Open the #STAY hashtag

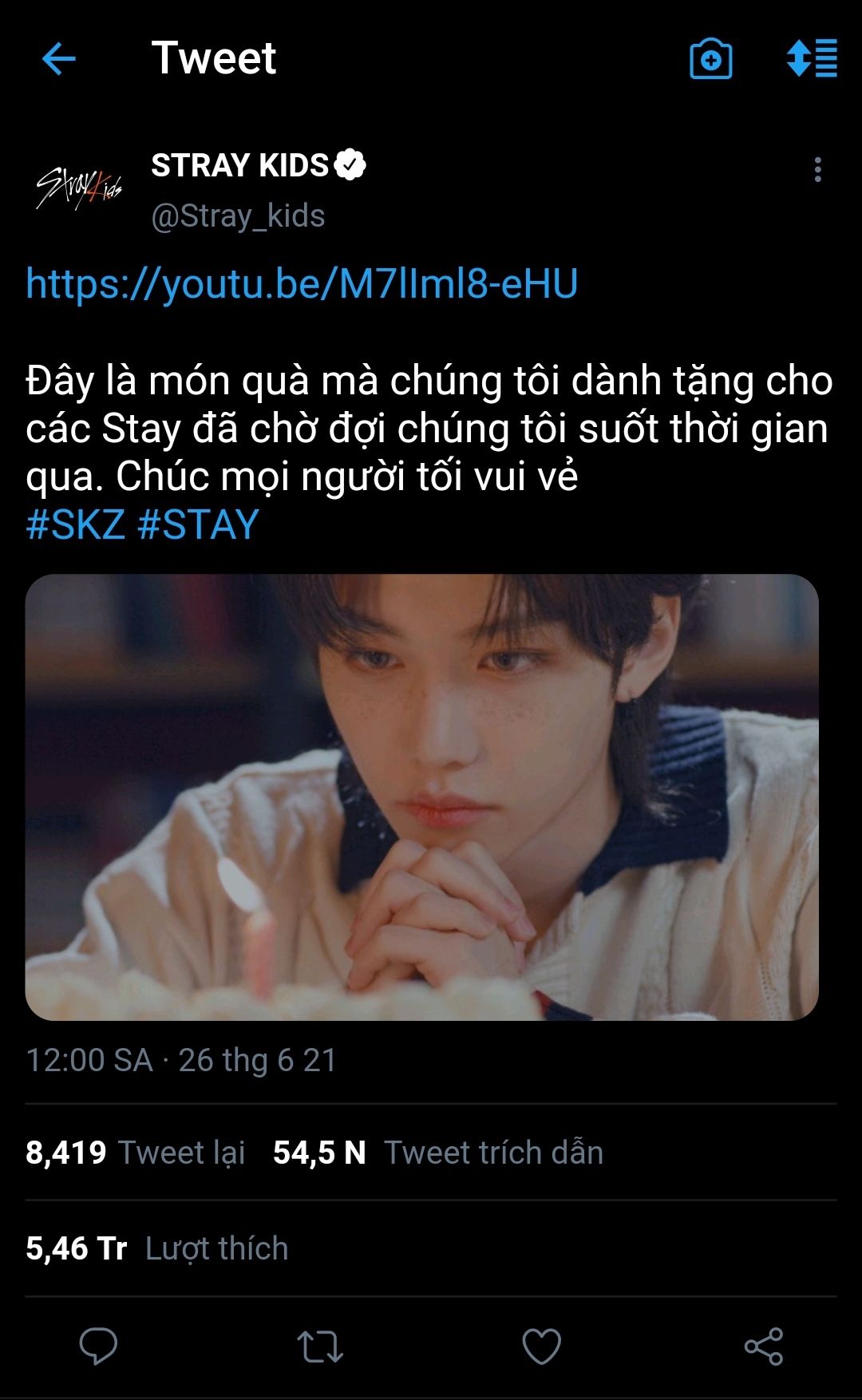point(198,525)
